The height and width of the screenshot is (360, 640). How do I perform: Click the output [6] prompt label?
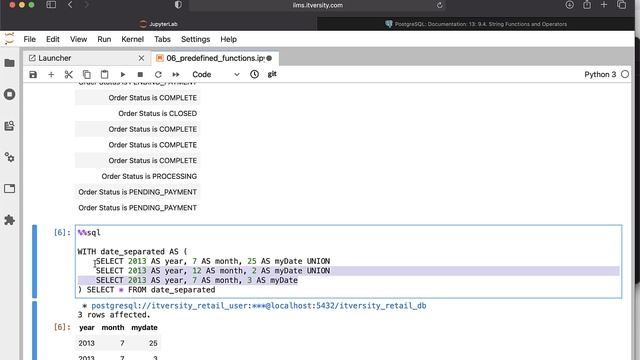pyautogui.click(x=62, y=327)
